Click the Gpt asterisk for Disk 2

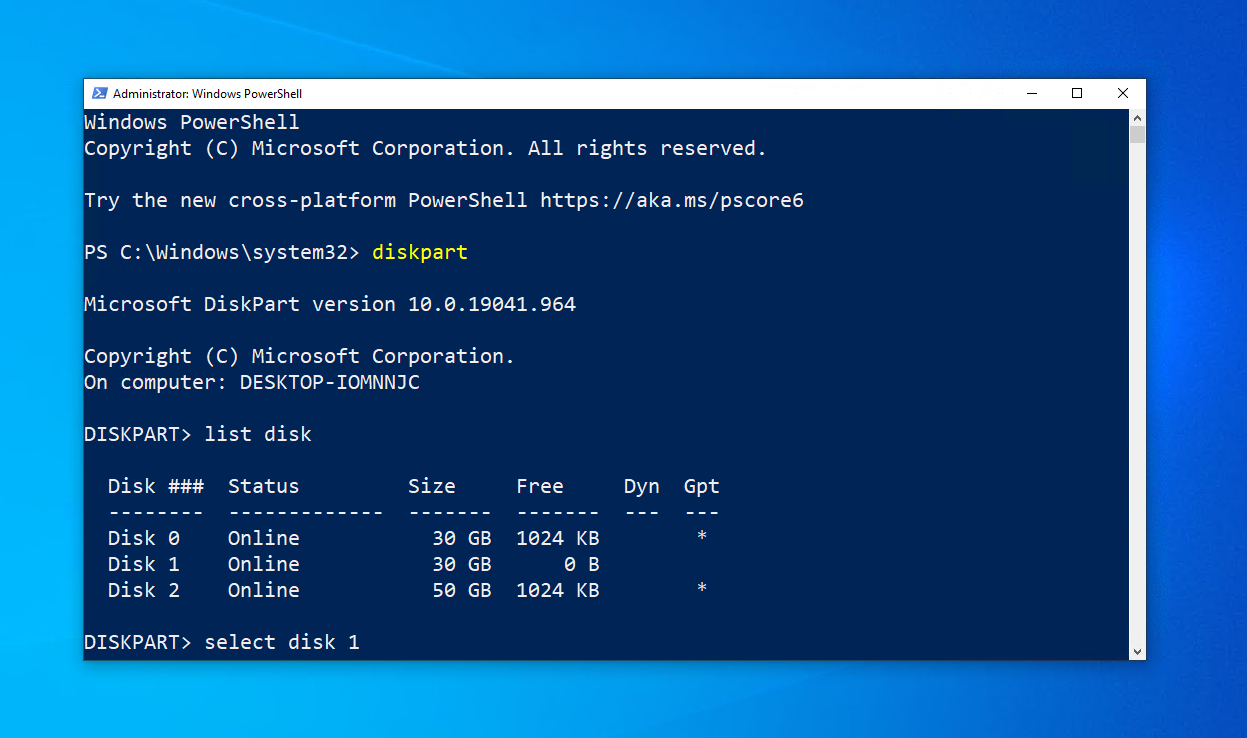coord(702,590)
